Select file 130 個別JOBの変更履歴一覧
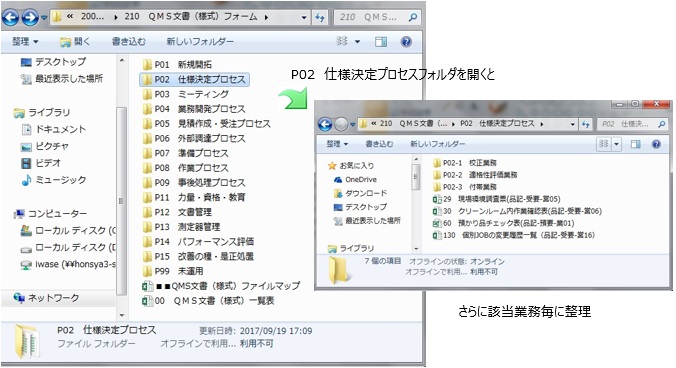The height and width of the screenshot is (368, 676). [514, 235]
